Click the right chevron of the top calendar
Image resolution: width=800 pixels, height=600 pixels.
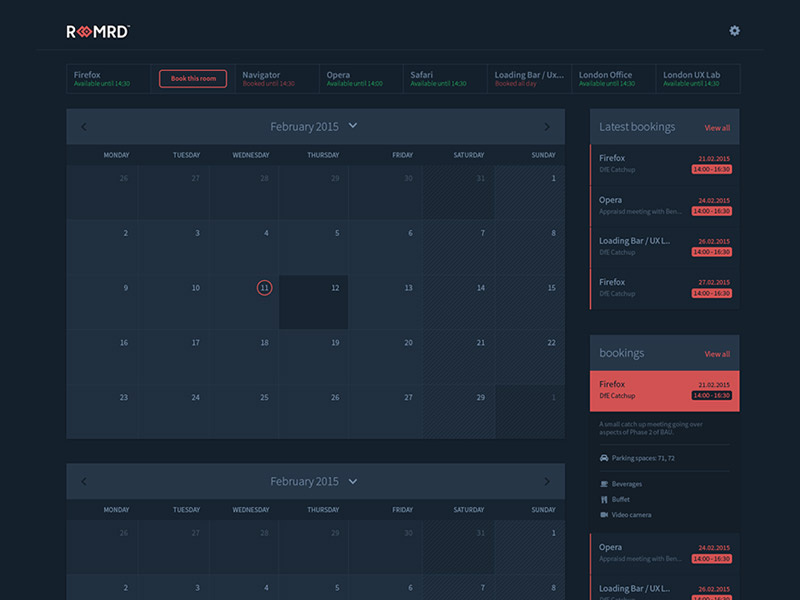[547, 127]
